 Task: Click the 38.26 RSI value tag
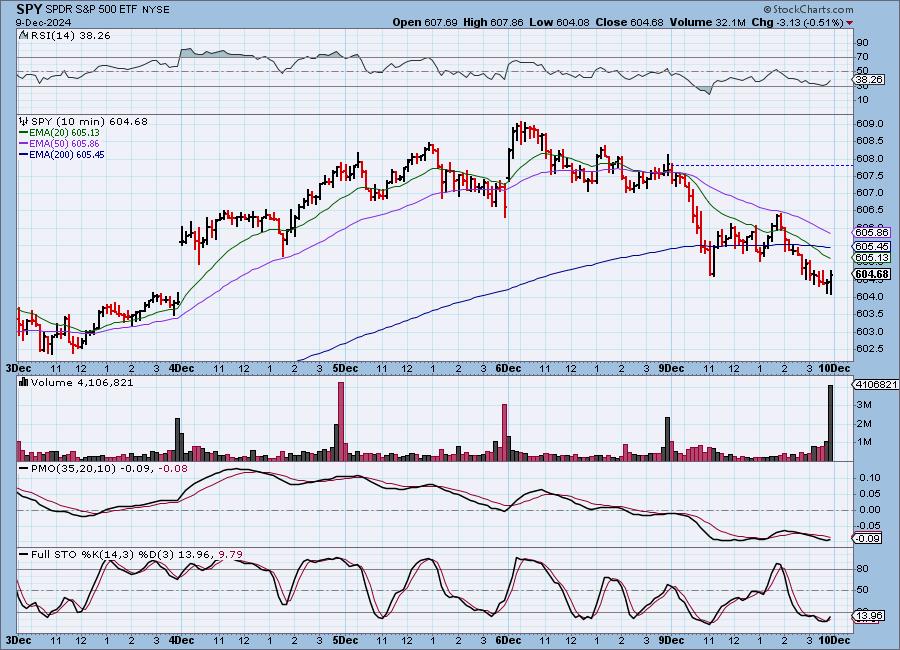[870, 80]
